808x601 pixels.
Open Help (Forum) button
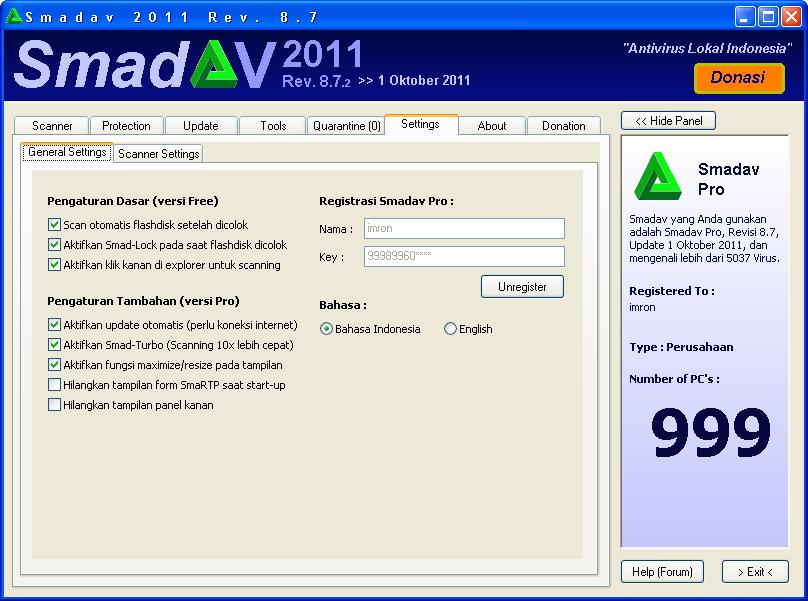click(x=662, y=572)
